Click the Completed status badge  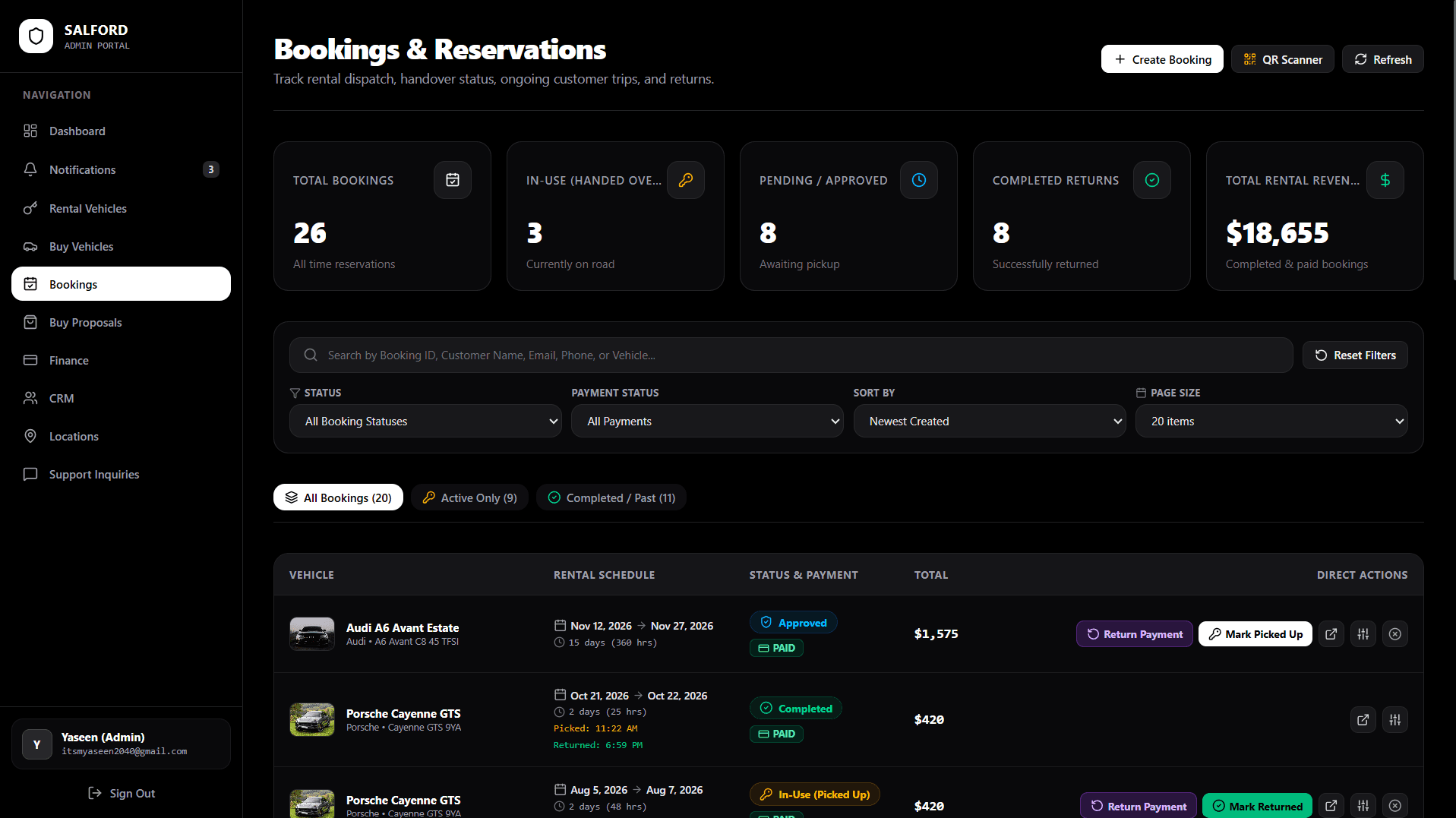[x=796, y=709]
